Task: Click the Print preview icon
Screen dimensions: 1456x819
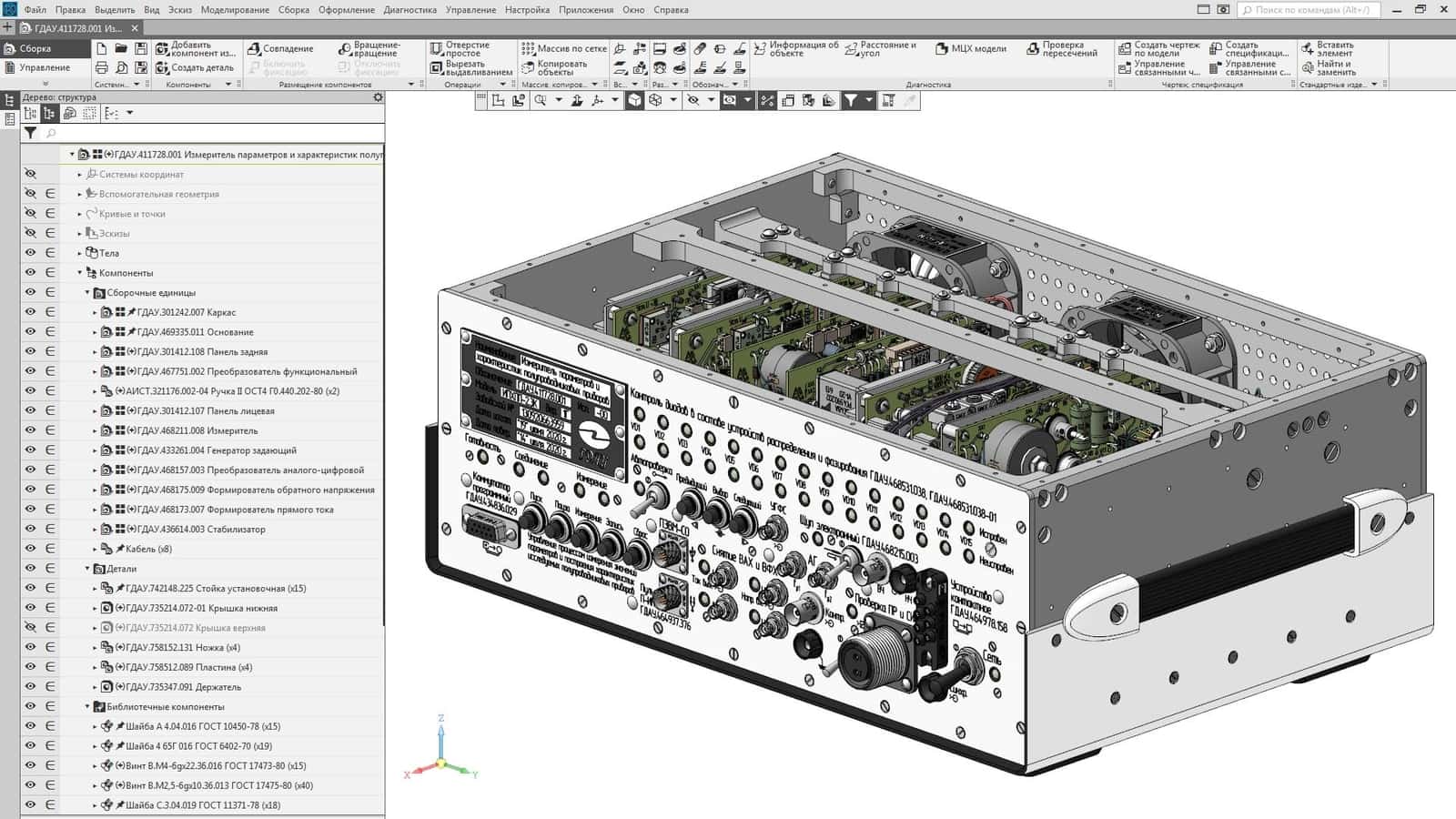Action: pos(121,67)
